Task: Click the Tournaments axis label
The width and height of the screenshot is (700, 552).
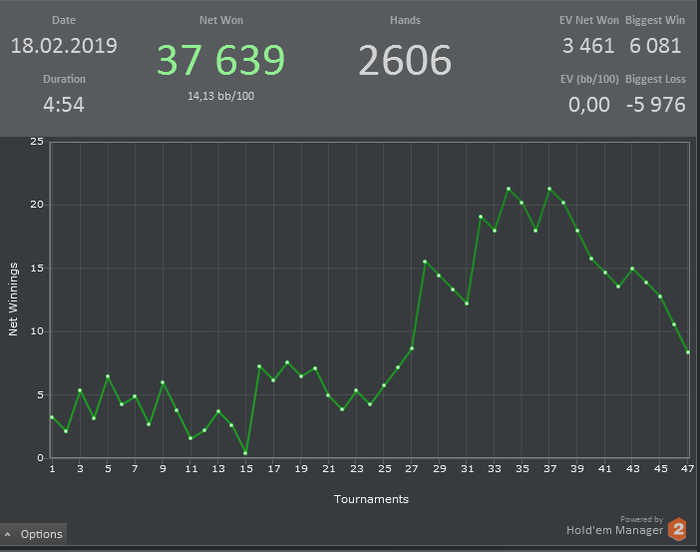Action: (371, 499)
